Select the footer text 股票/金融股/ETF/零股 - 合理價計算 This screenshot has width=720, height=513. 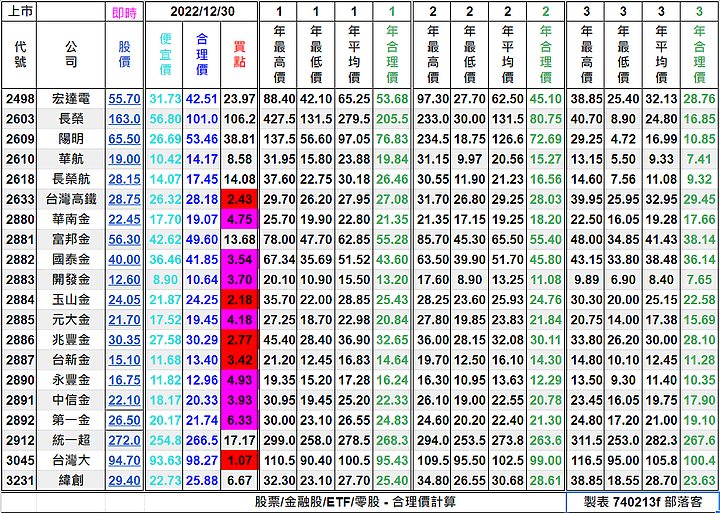355,502
